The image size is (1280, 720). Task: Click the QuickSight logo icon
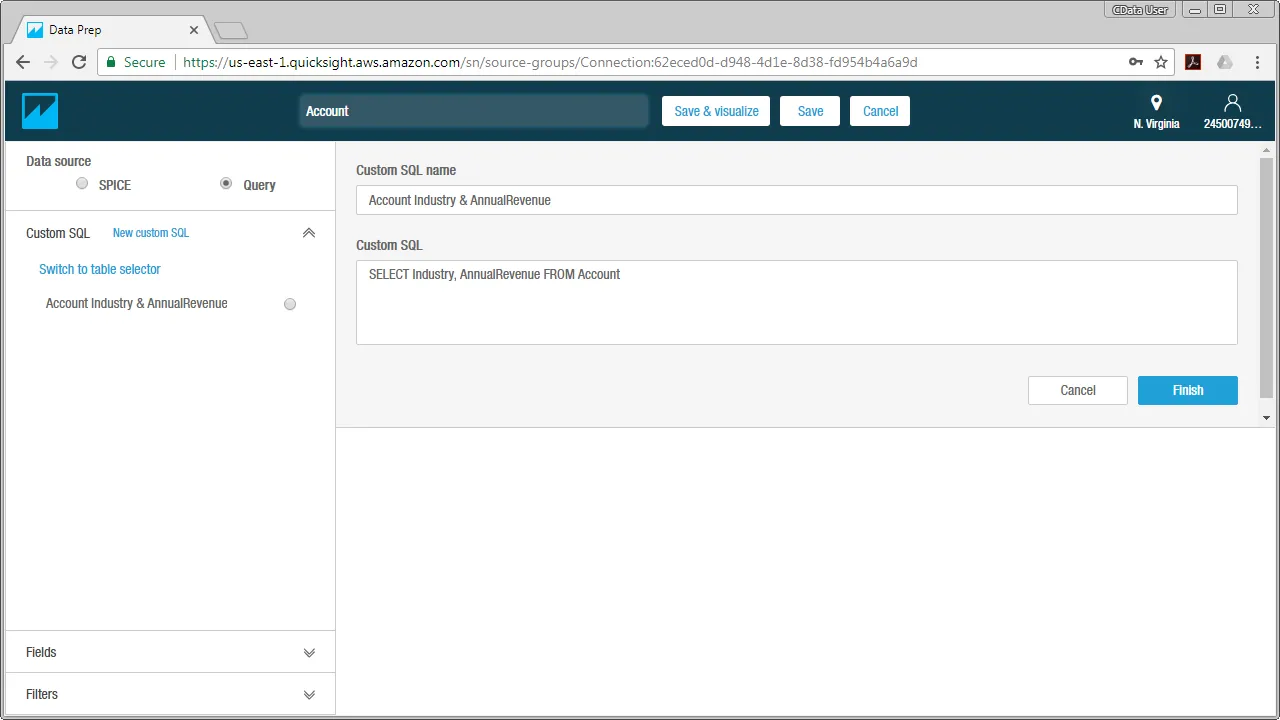pos(39,110)
